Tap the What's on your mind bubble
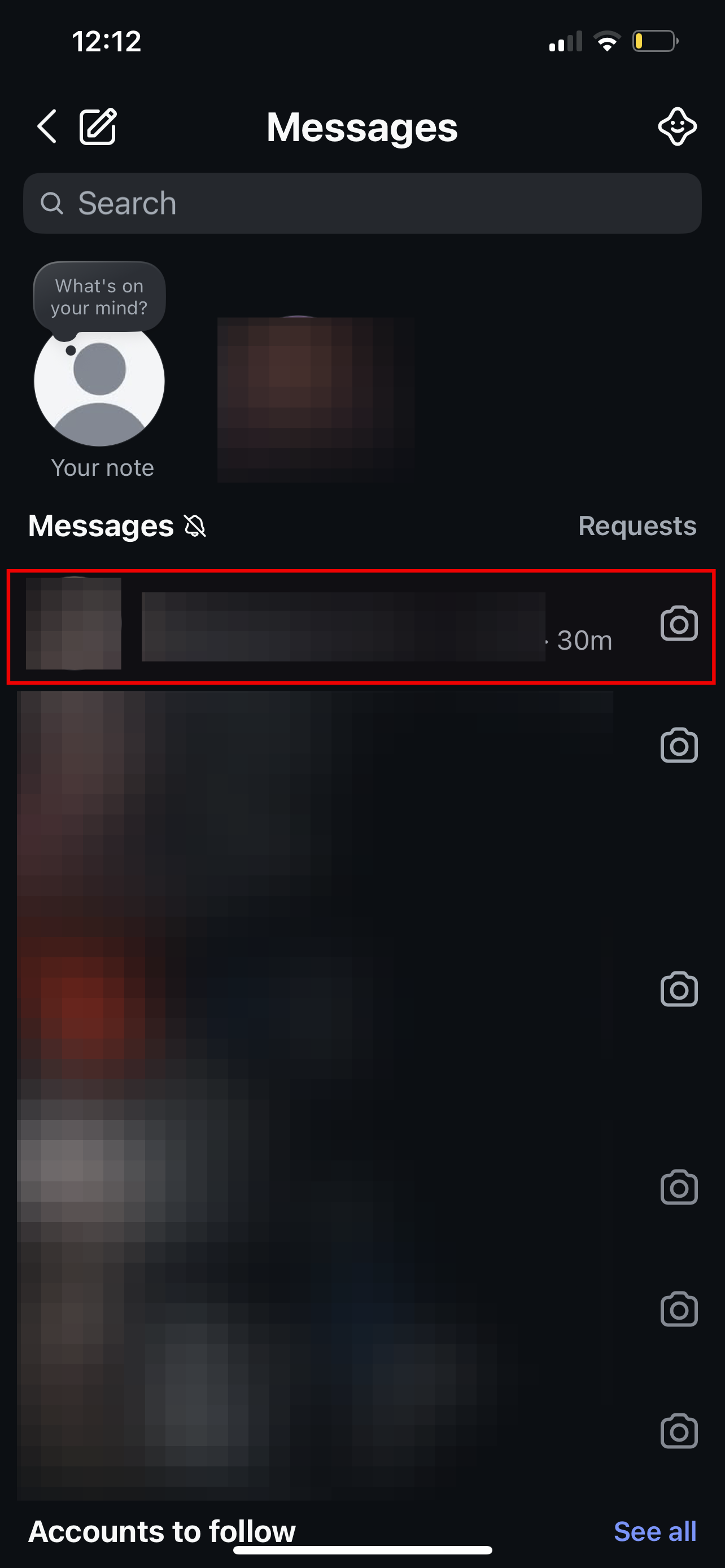The width and height of the screenshot is (725, 1568). point(99,297)
